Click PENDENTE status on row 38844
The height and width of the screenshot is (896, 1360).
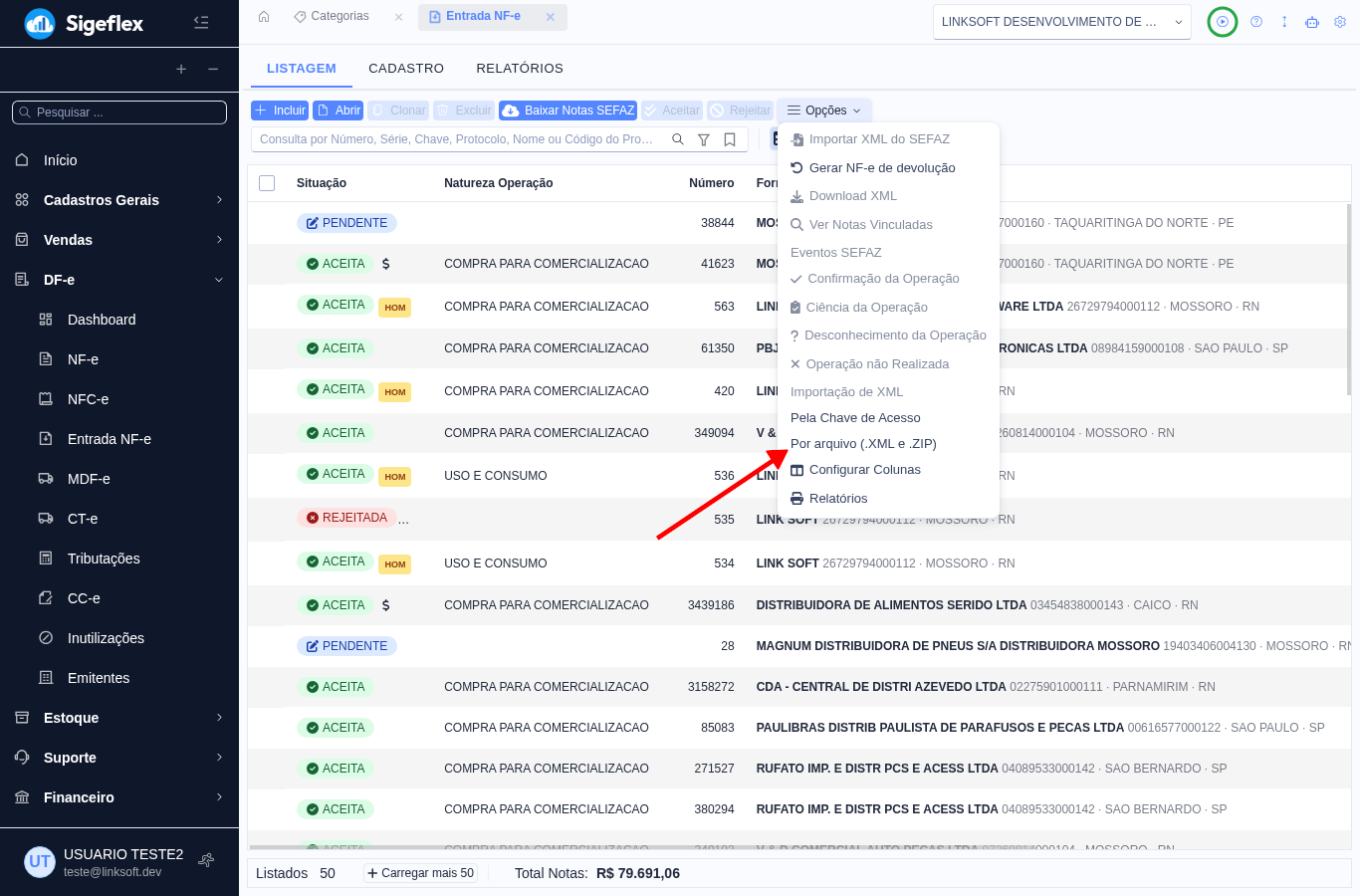[x=346, y=223]
